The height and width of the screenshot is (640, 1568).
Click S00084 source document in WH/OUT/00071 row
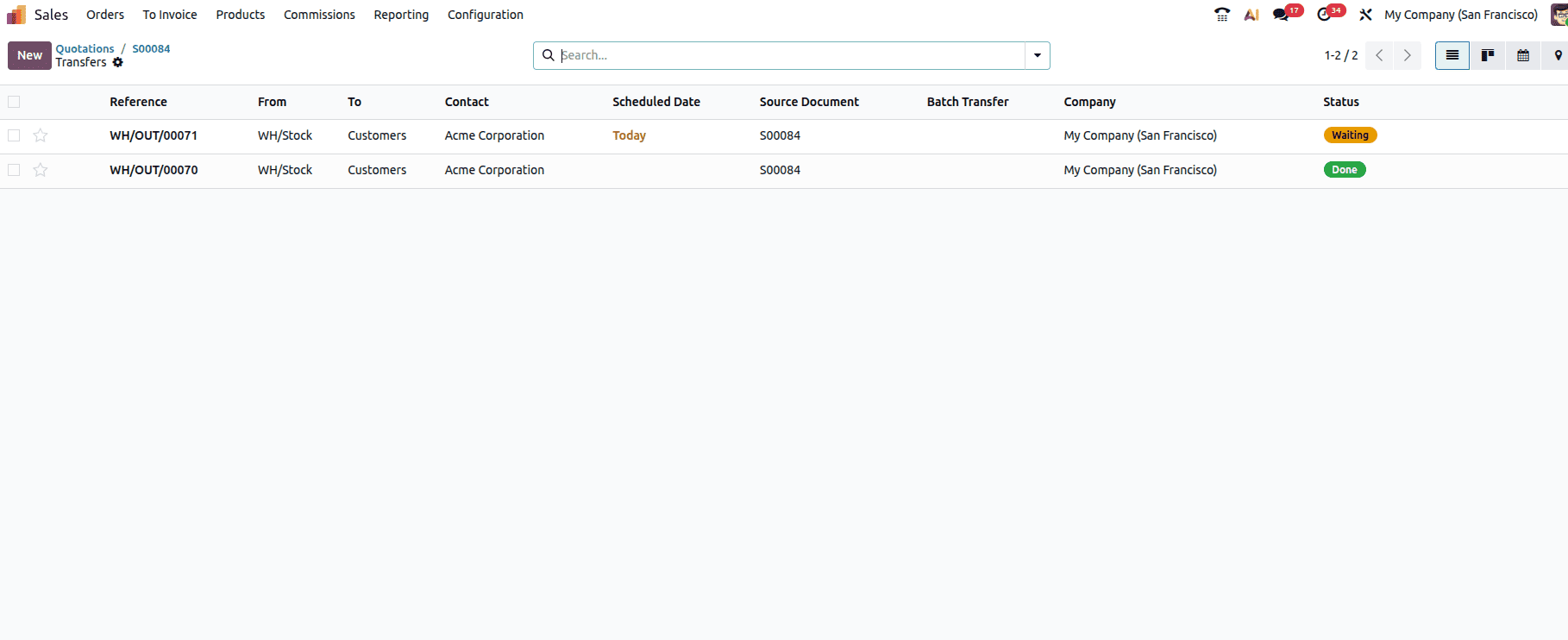point(780,135)
